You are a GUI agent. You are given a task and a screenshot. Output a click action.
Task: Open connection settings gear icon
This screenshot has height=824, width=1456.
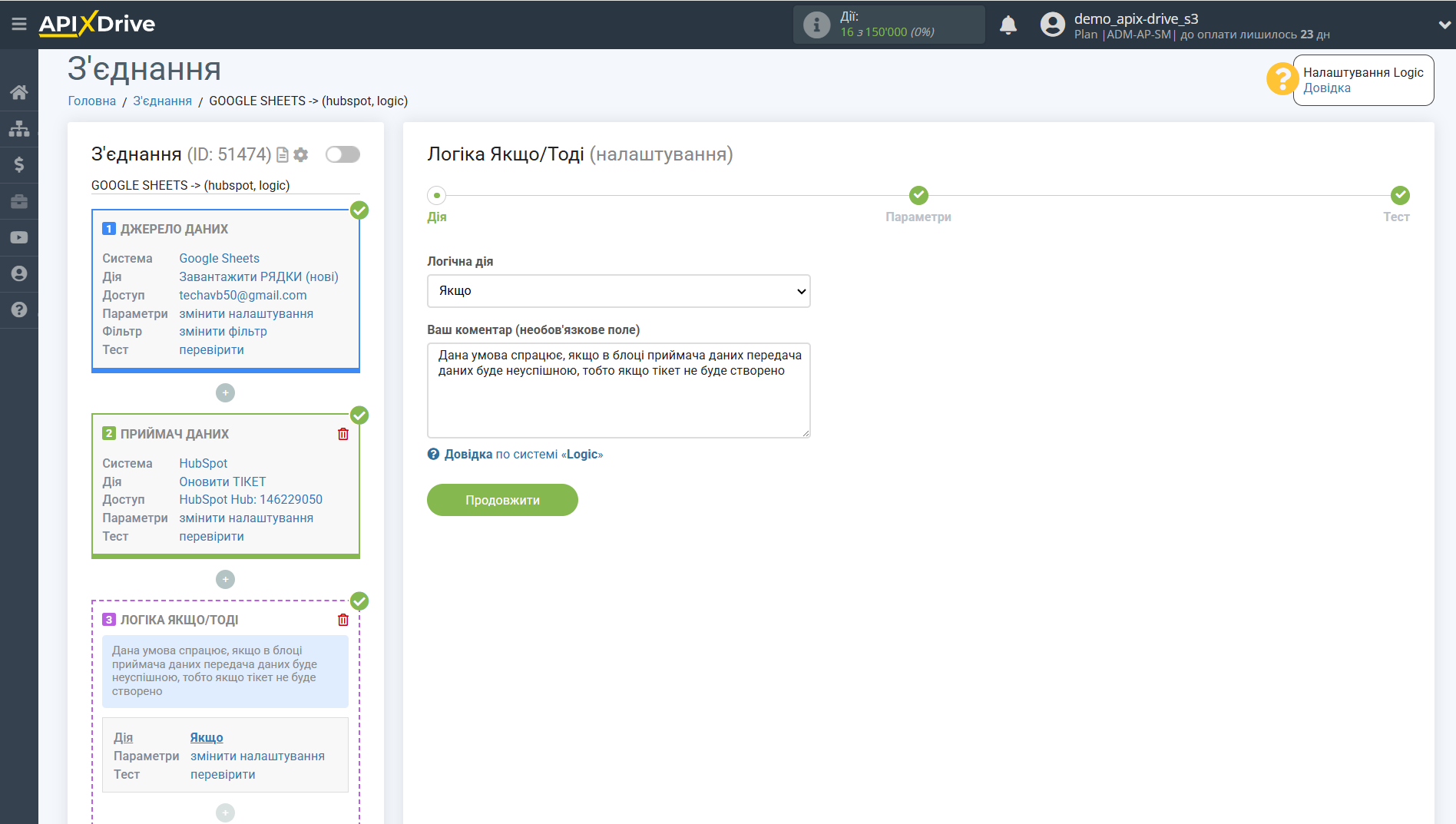pos(301,154)
